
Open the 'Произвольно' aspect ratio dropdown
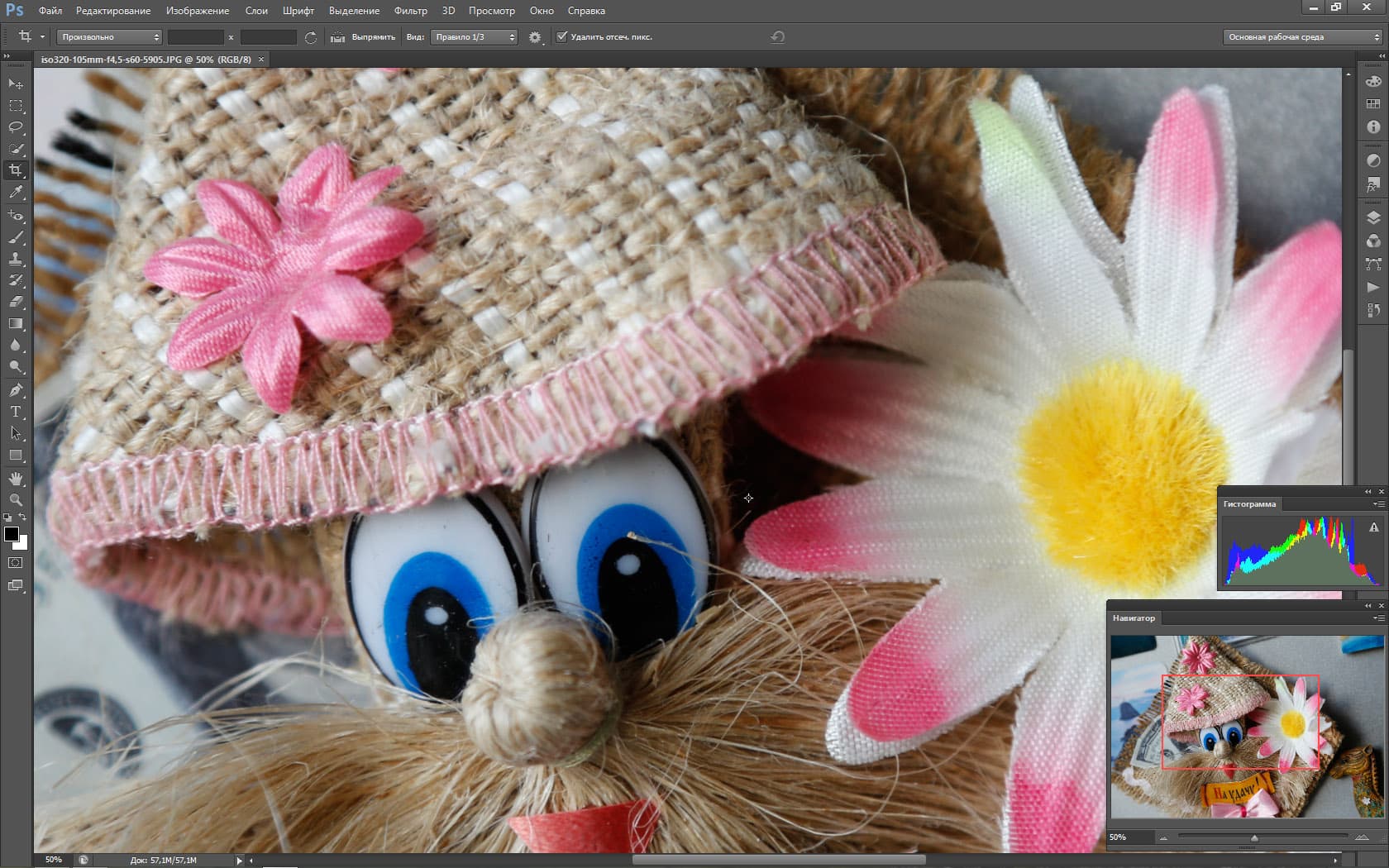pos(110,37)
